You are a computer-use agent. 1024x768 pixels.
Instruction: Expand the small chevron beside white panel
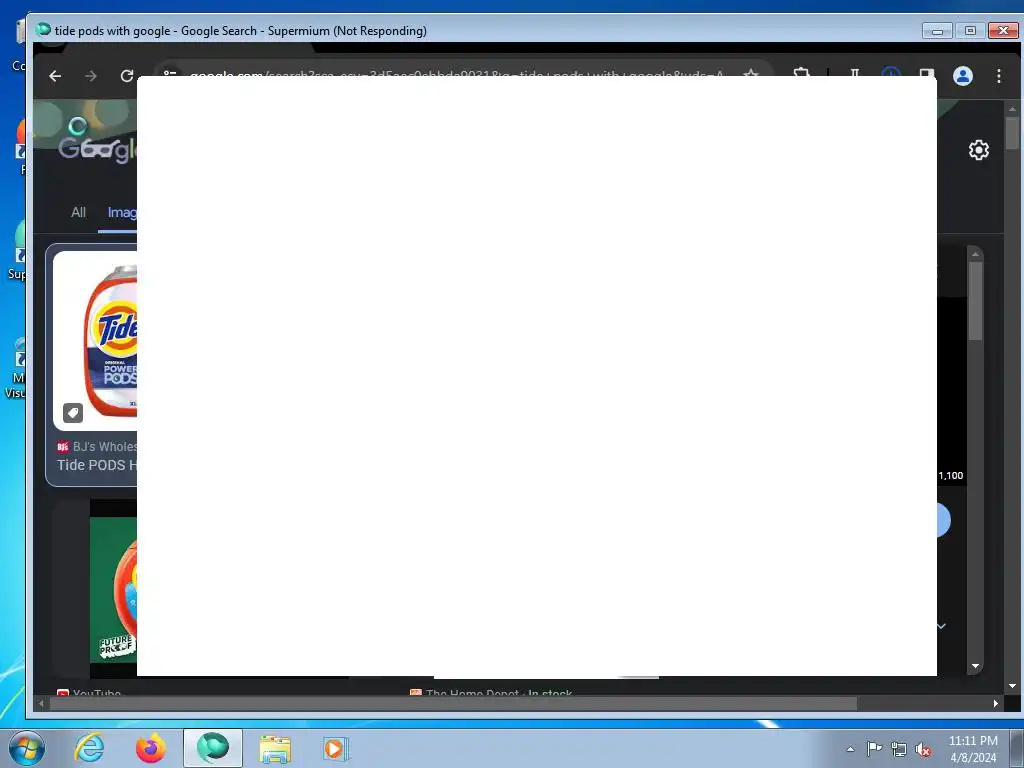[941, 626]
